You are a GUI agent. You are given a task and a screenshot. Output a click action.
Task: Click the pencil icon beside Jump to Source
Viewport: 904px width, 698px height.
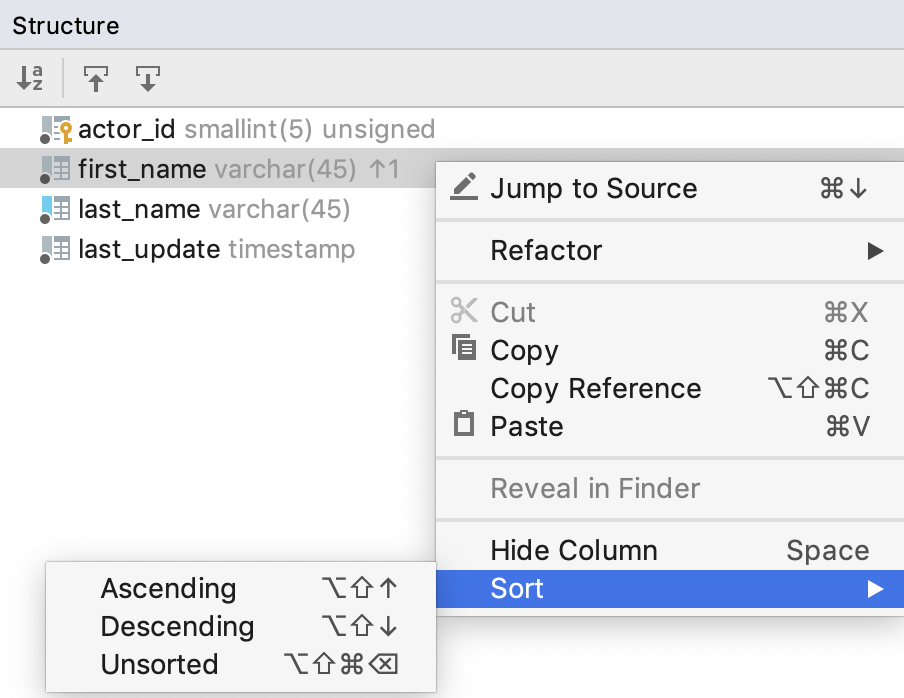[x=463, y=186]
